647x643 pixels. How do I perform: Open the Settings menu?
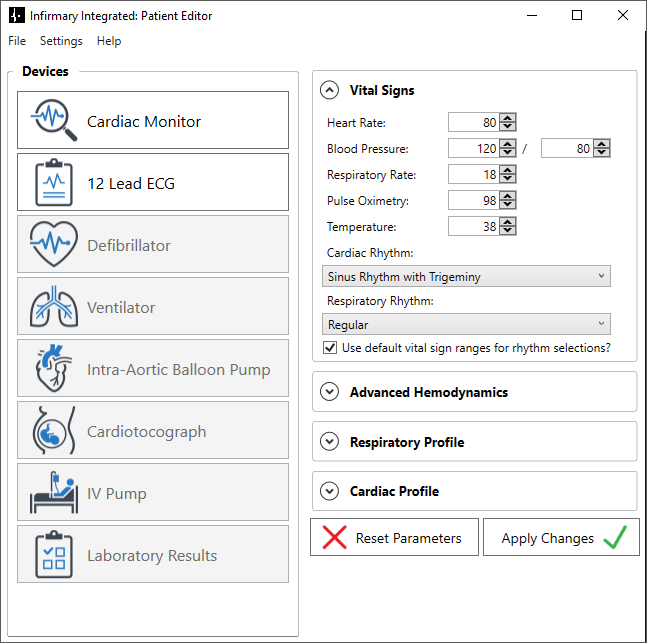pos(61,41)
